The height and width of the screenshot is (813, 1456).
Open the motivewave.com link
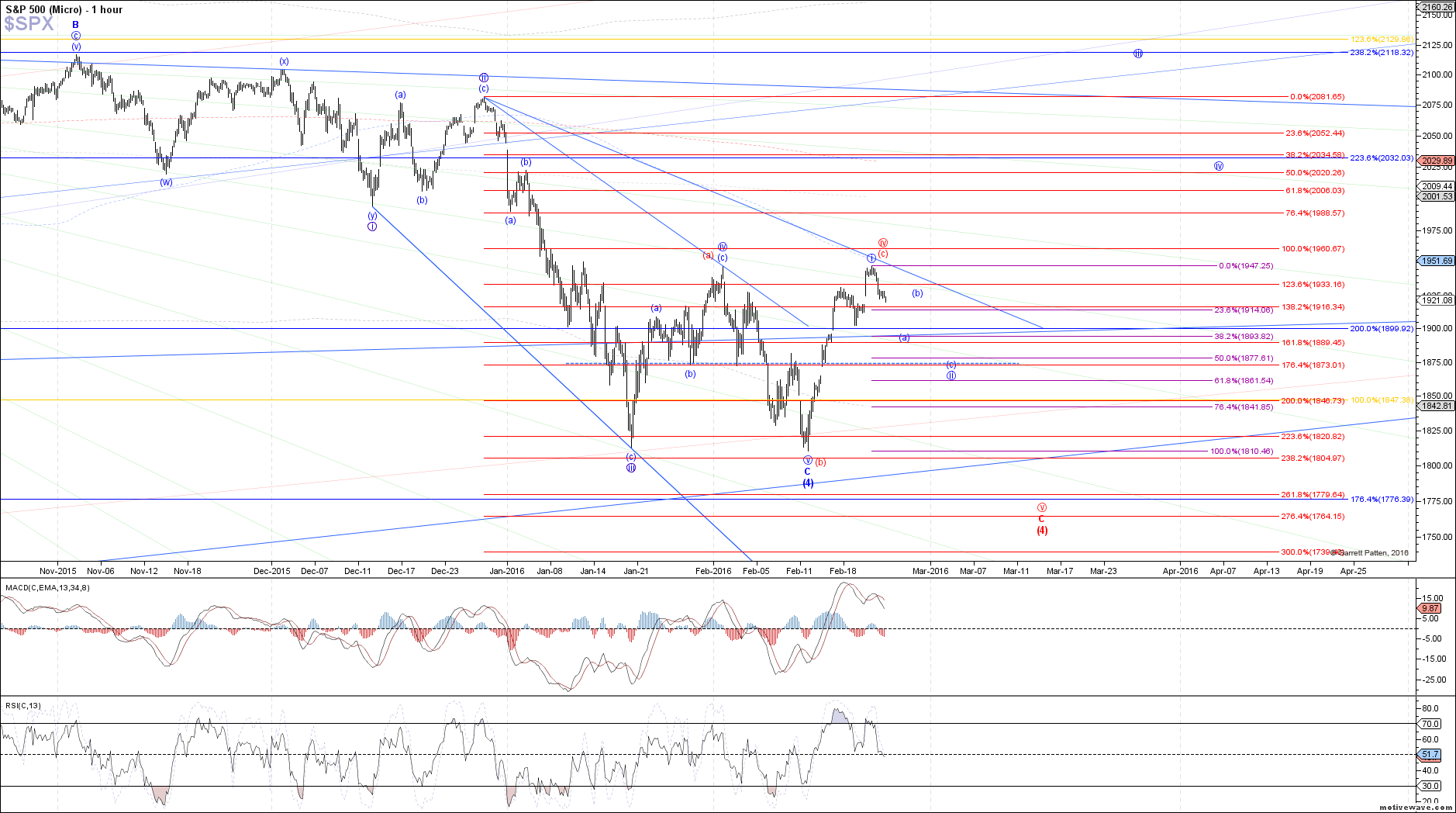[1415, 808]
